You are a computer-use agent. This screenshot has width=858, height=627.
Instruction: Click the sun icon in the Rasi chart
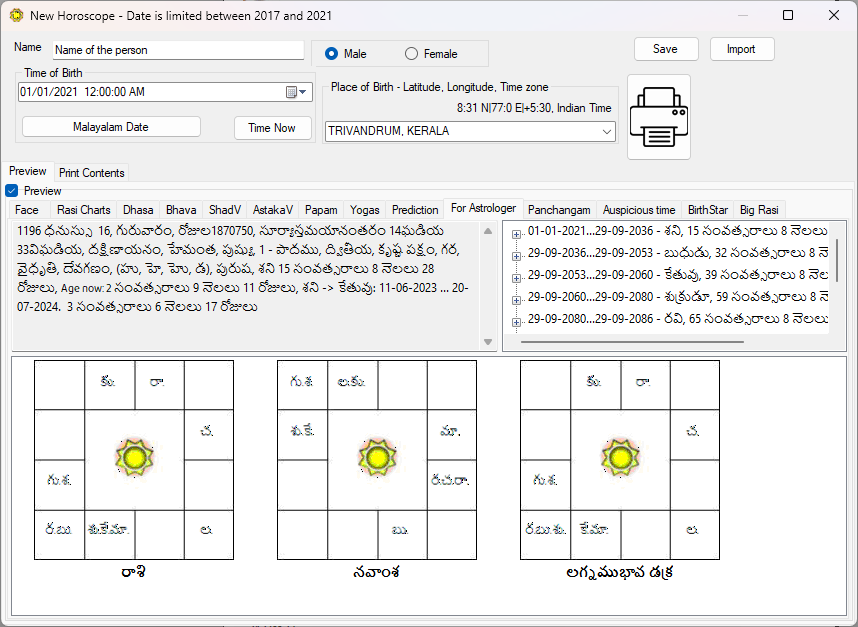coord(135,457)
